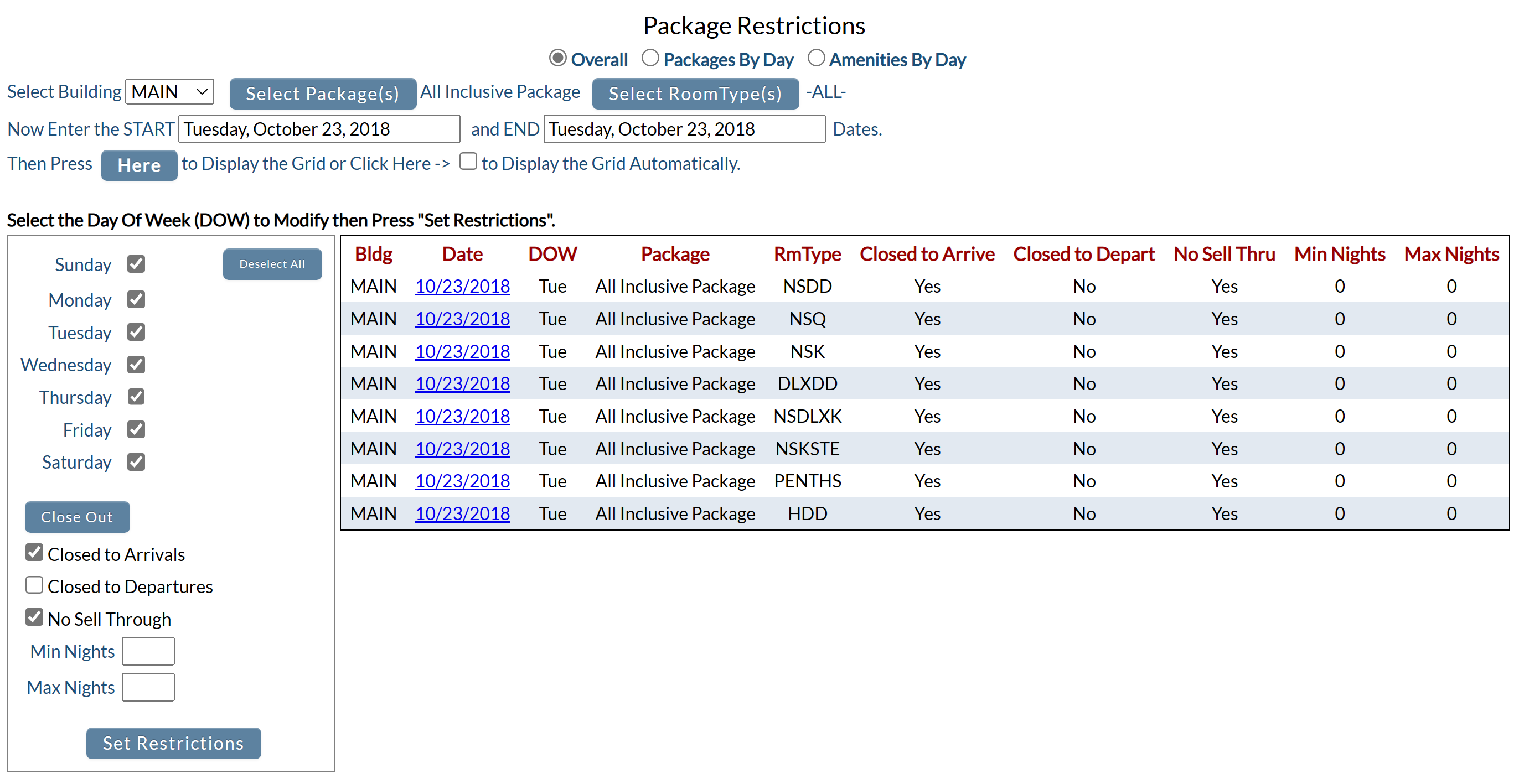The width and height of the screenshot is (1524, 784).
Task: Click the Closed to Arrive column header
Action: 927,253
